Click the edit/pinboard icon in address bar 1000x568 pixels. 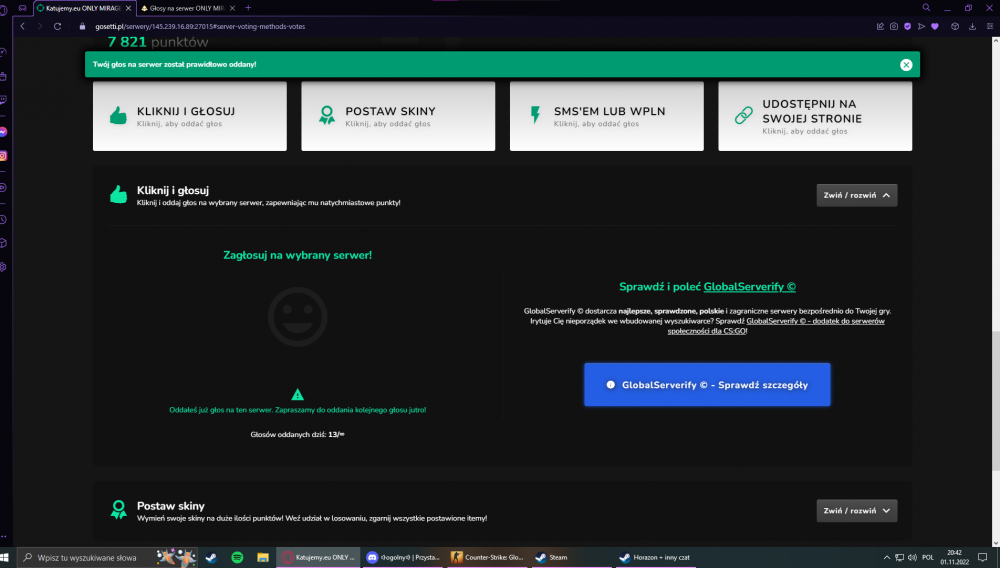coord(880,26)
